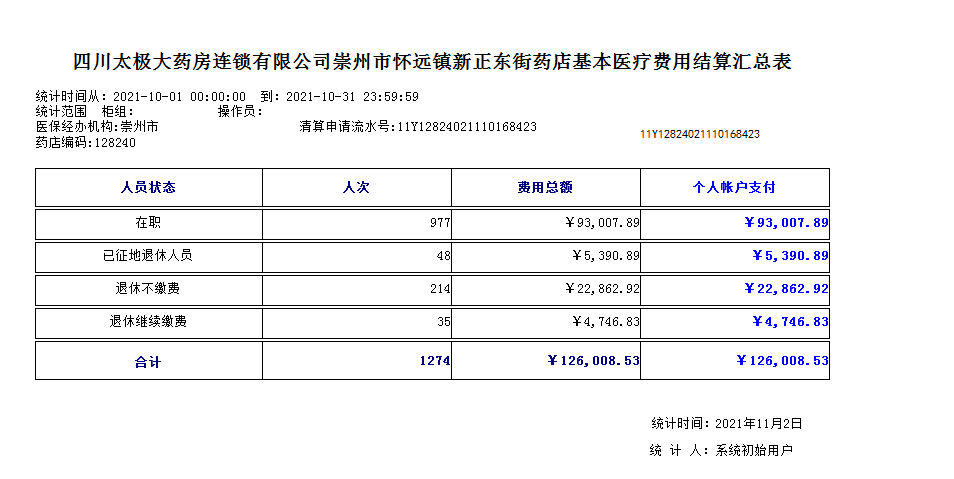This screenshot has height=479, width=954.
Task: Click blue ￥4,746.83 in 个人帐户支付 column
Action: click(790, 322)
